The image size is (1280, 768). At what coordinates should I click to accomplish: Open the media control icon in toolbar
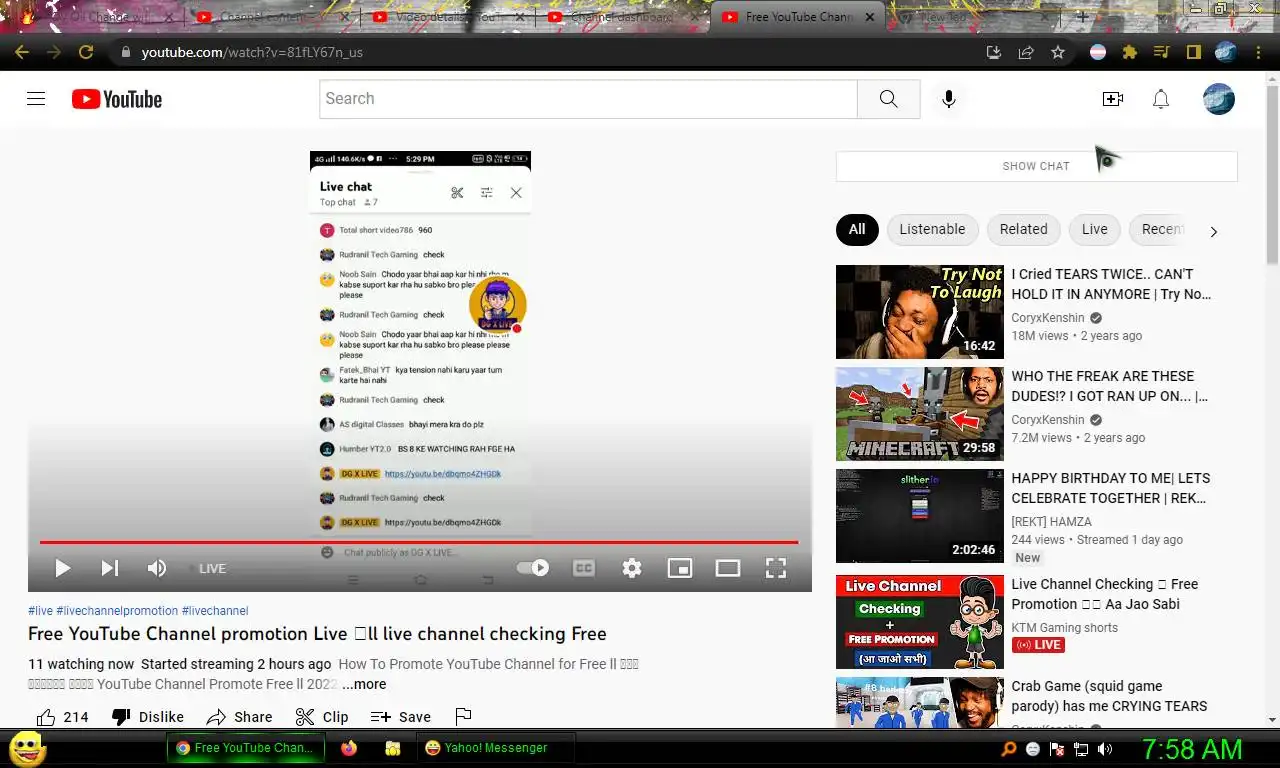click(1161, 52)
